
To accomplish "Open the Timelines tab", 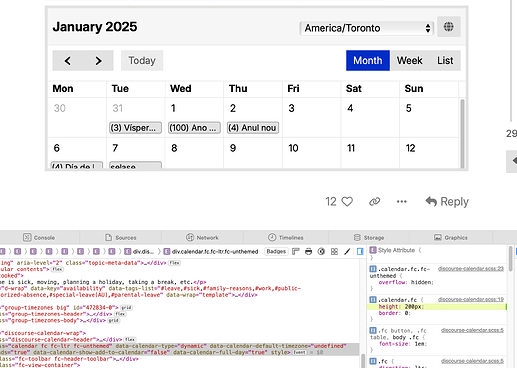I will click(x=286, y=238).
